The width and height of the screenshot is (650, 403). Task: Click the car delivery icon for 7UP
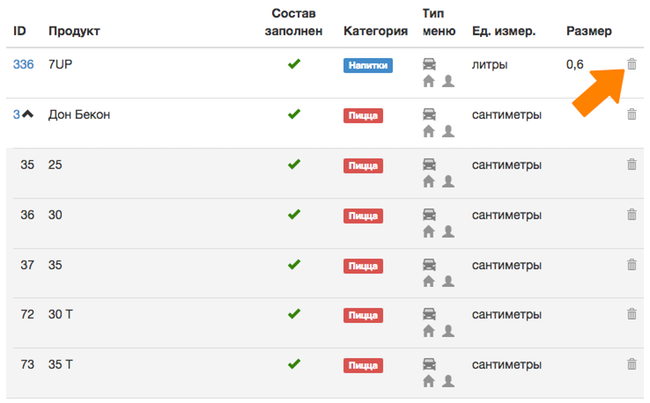(x=429, y=64)
